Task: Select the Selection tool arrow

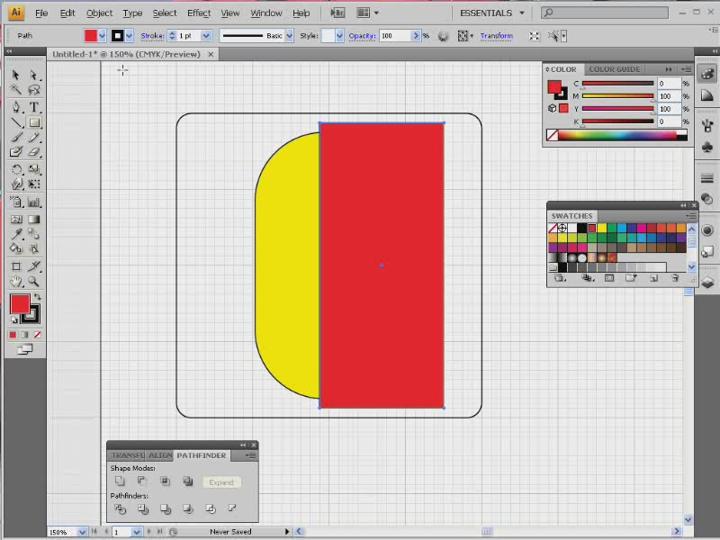Action: pyautogui.click(x=16, y=74)
